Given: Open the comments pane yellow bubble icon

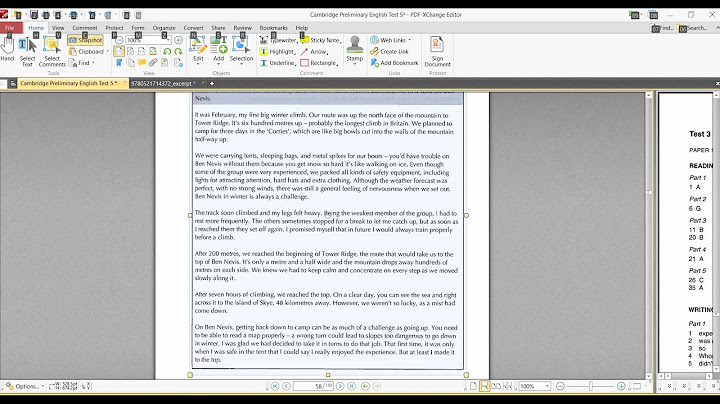Looking at the screenshot, I should coord(142,63).
